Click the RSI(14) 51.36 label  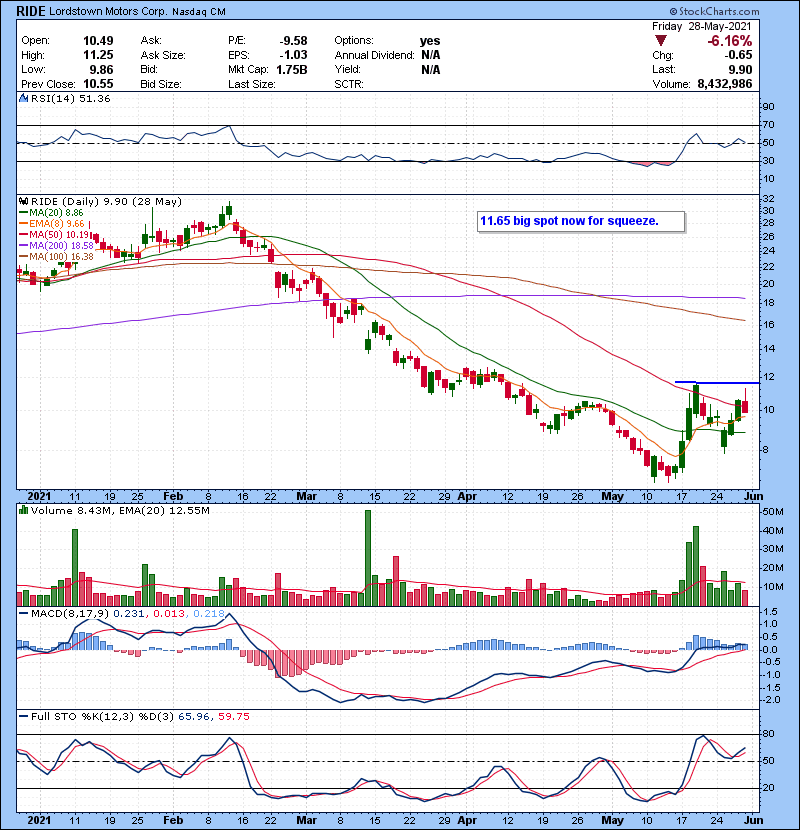point(70,98)
